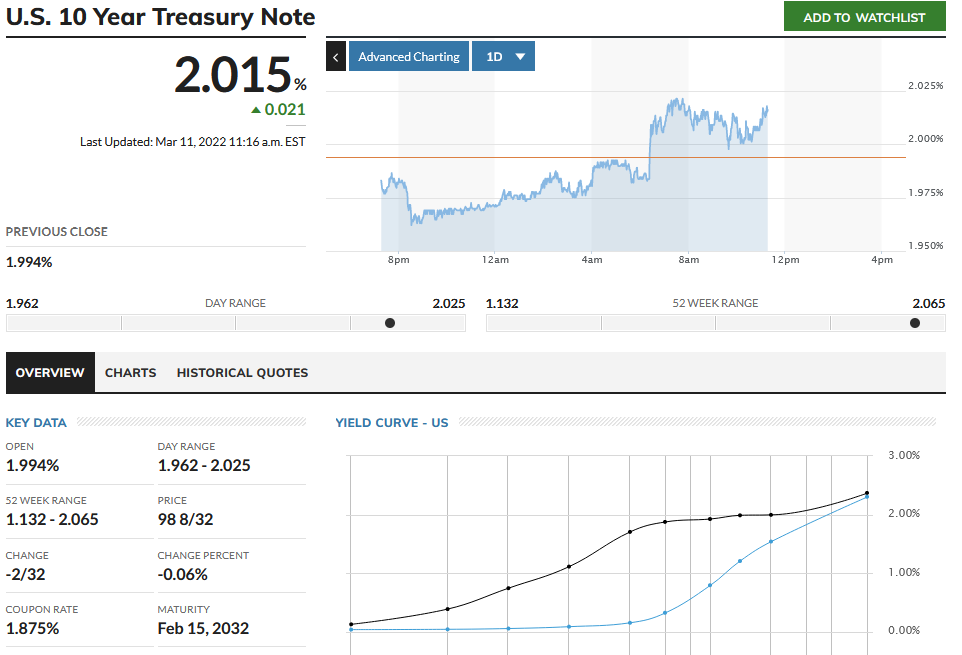The image size is (962, 655).
Task: Click the Last Updated timestamp text
Action: point(193,142)
